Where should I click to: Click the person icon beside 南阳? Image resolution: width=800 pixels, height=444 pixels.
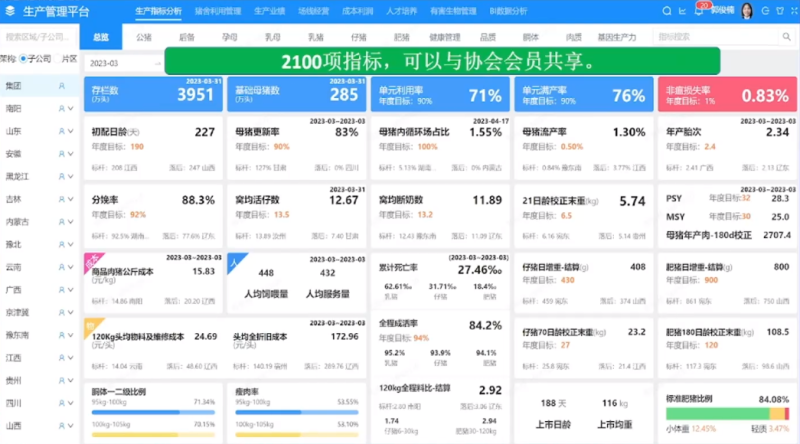(62, 109)
